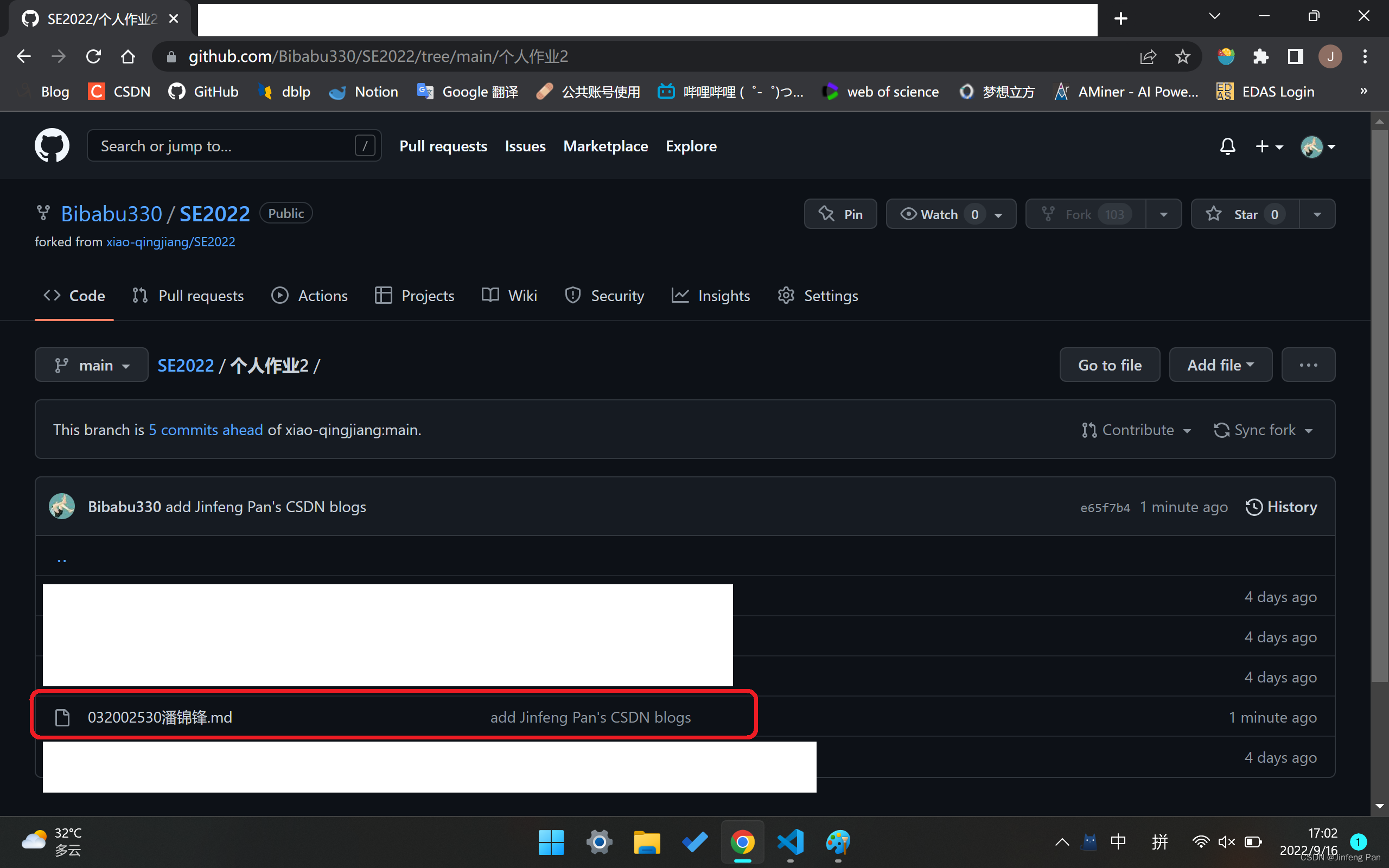Open the dblp bookmark

(284, 91)
